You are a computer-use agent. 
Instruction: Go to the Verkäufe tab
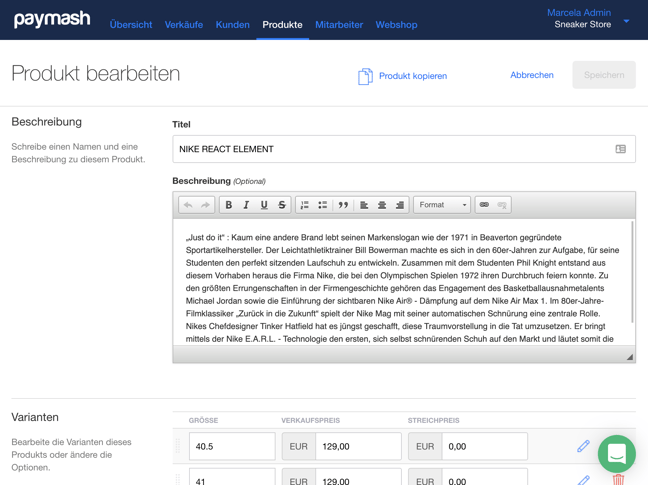point(183,25)
